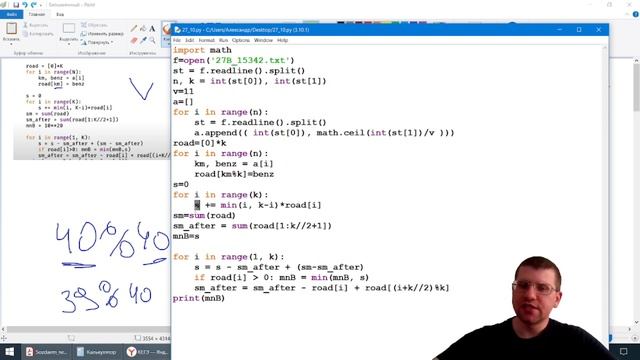This screenshot has height=360, width=640.
Task: Click the Paint Help icon at ribbon's right
Action: 636,14
